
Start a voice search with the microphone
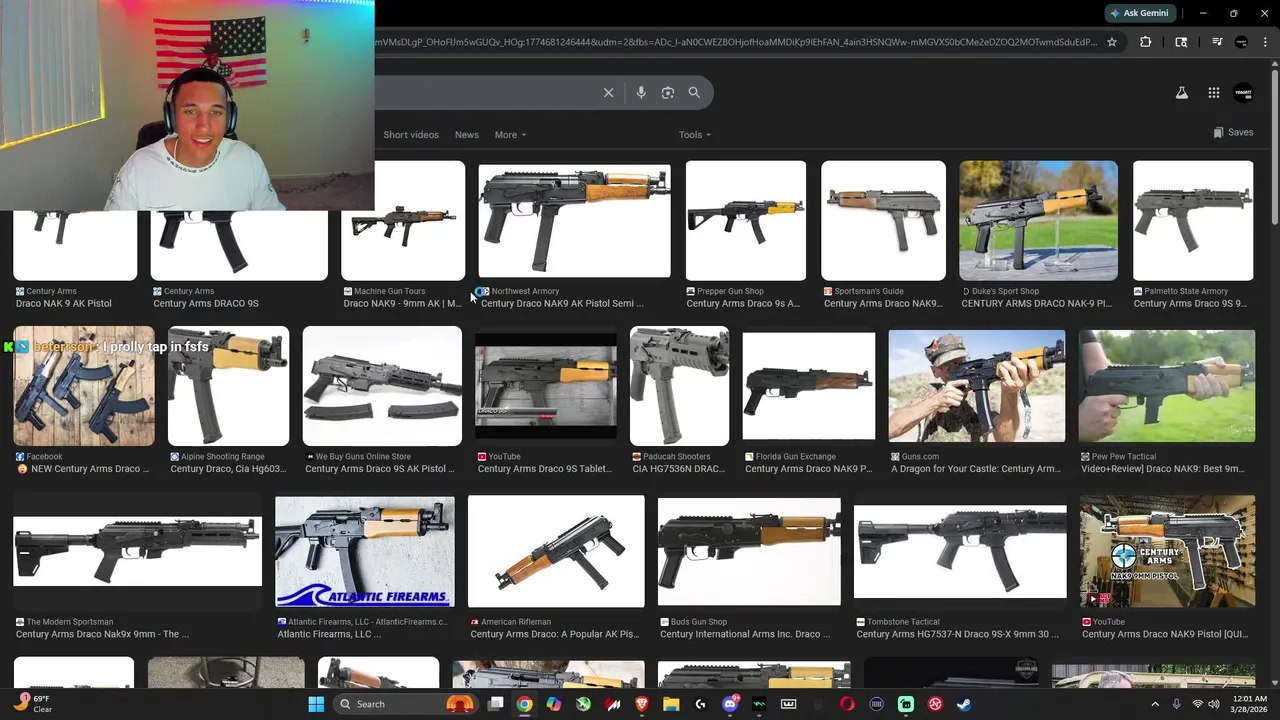click(641, 92)
